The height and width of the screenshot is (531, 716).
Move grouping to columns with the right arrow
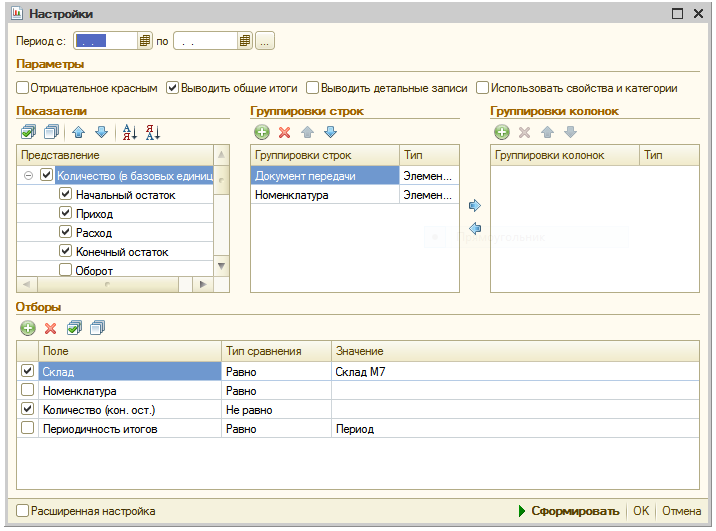tap(475, 205)
